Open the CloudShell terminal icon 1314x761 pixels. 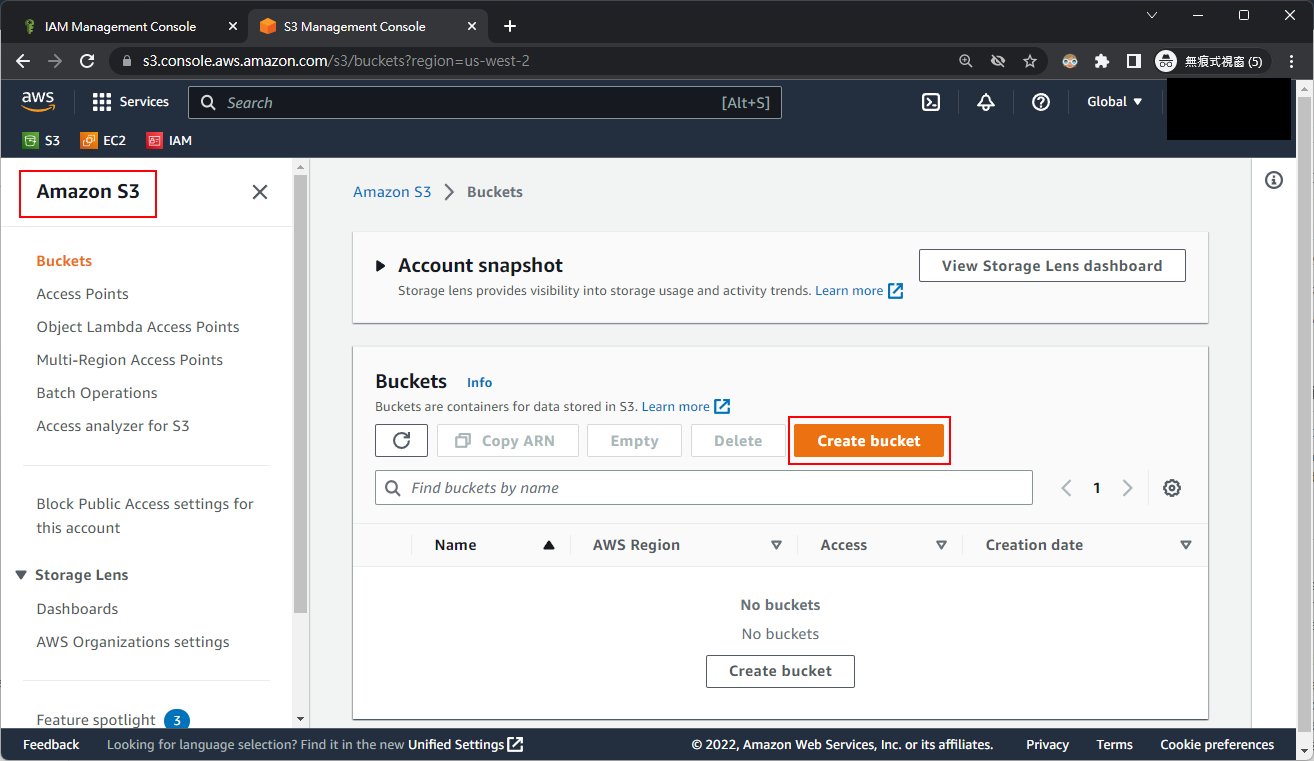pos(931,102)
